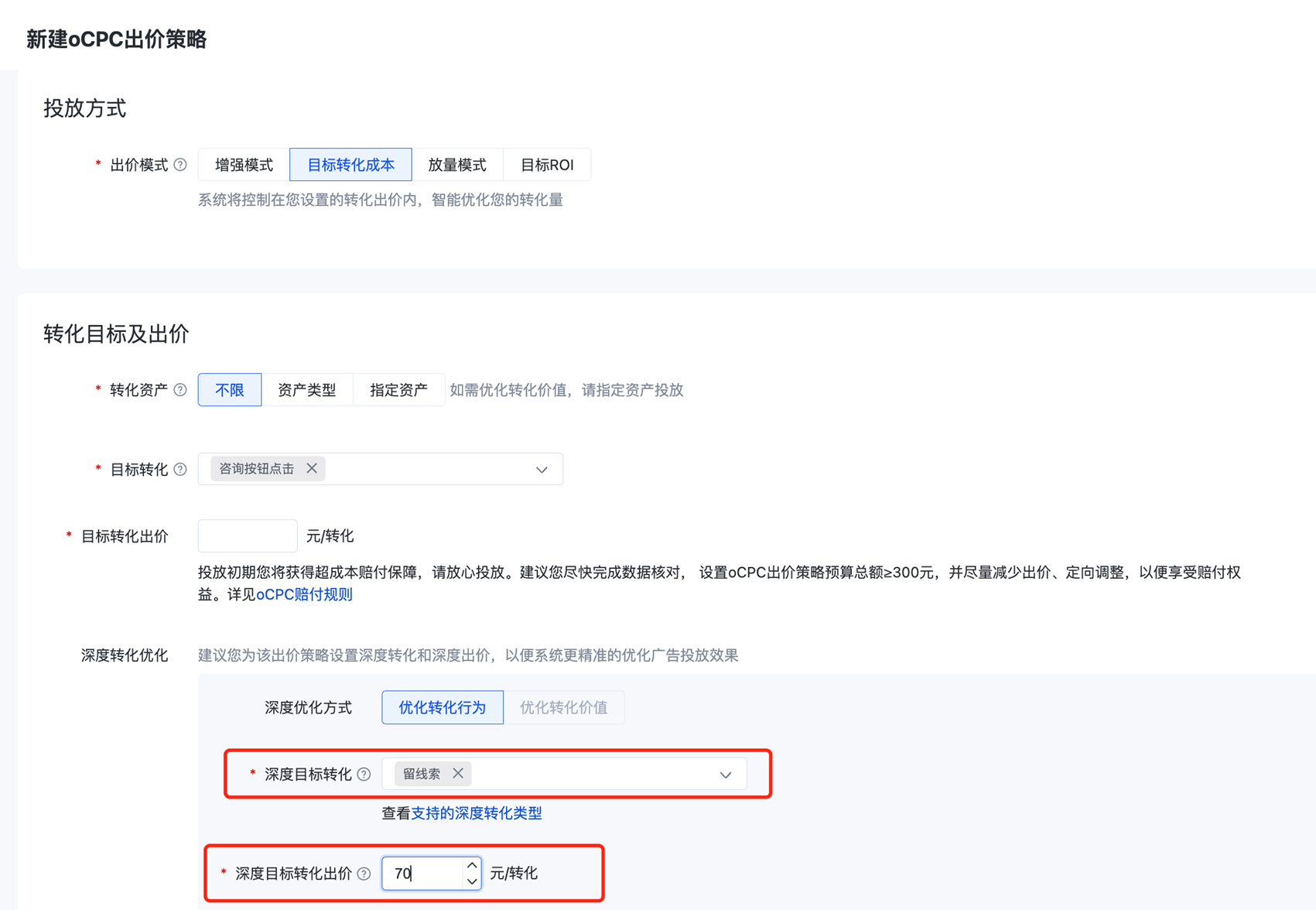
Task: Switch 转化资产 to 资产类型
Action: [x=306, y=390]
